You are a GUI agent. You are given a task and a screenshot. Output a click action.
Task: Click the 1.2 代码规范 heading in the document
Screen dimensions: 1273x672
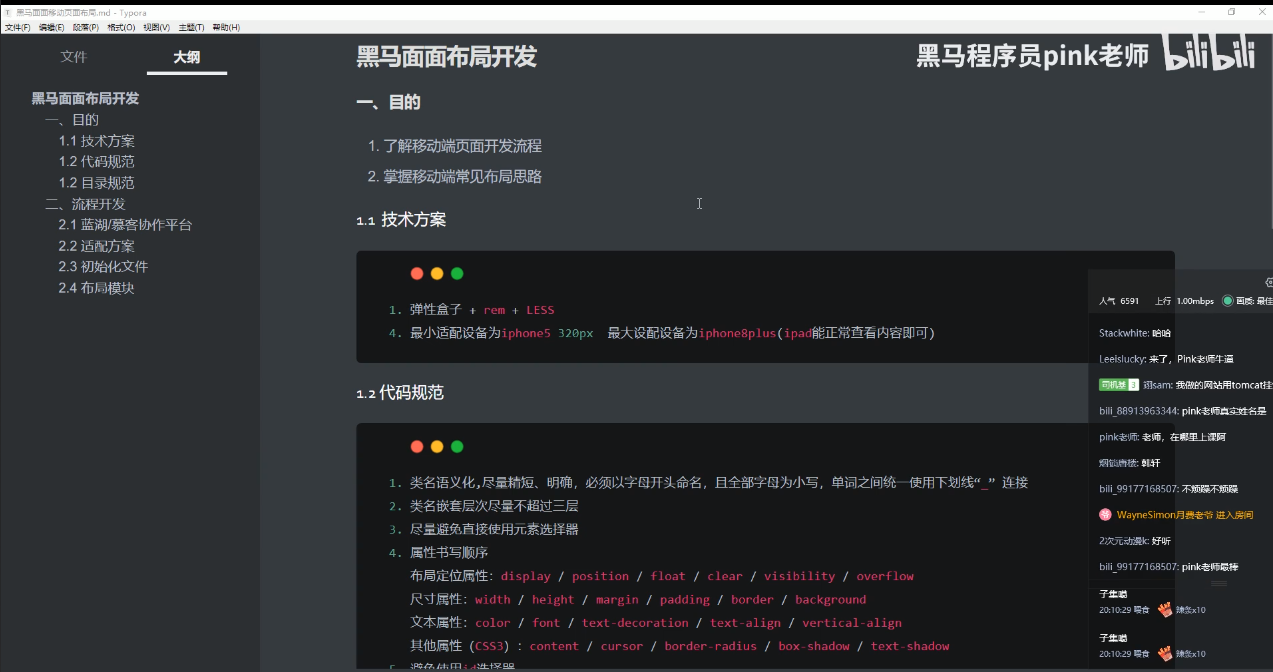pos(400,393)
